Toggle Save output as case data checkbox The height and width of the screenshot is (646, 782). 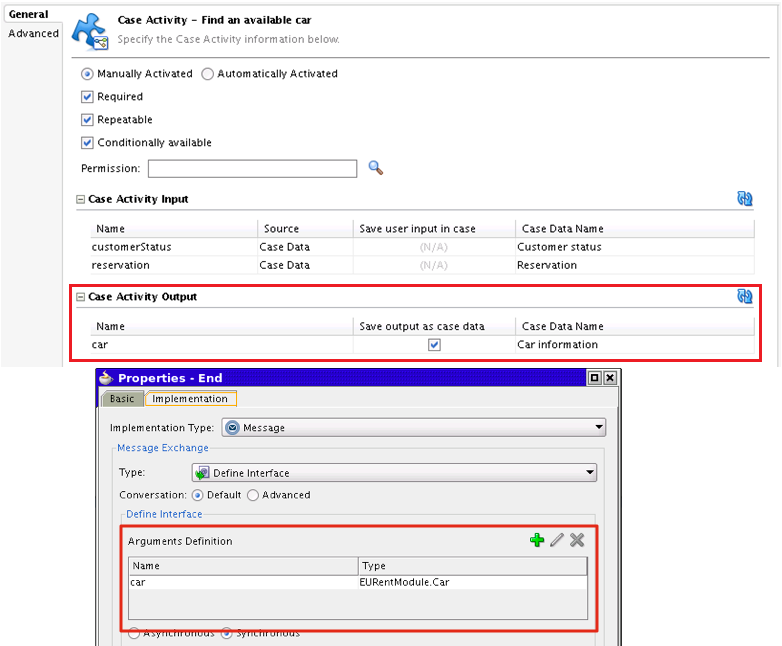click(434, 345)
